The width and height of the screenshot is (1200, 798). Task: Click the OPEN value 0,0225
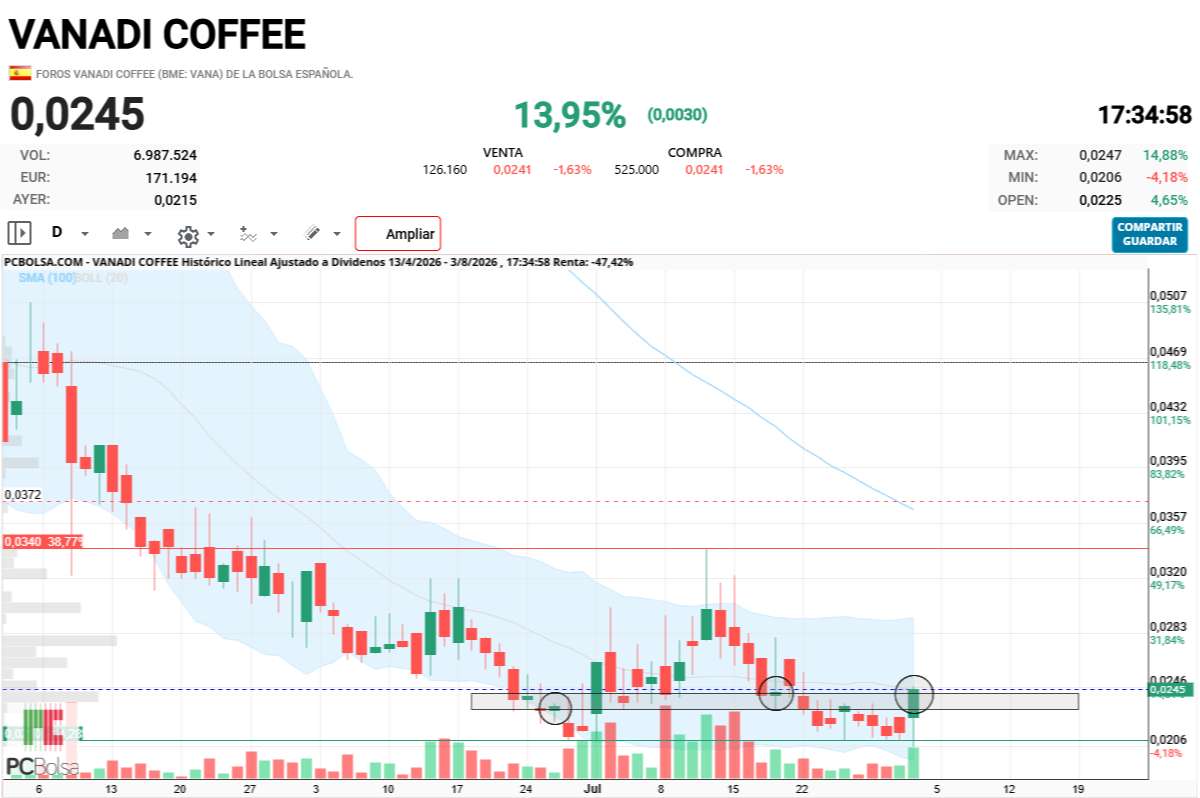tap(1100, 199)
